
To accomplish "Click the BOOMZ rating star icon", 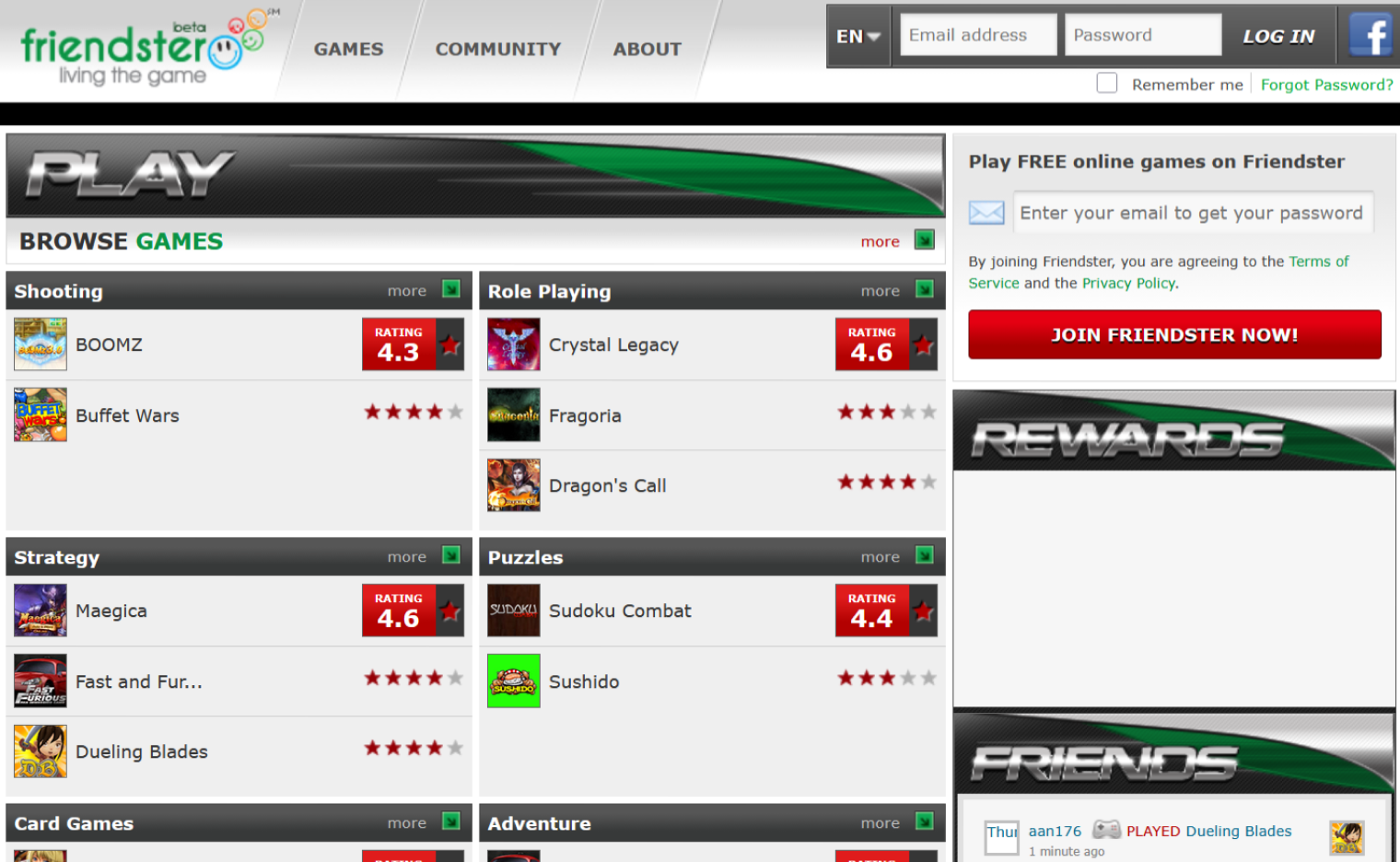I will (450, 344).
